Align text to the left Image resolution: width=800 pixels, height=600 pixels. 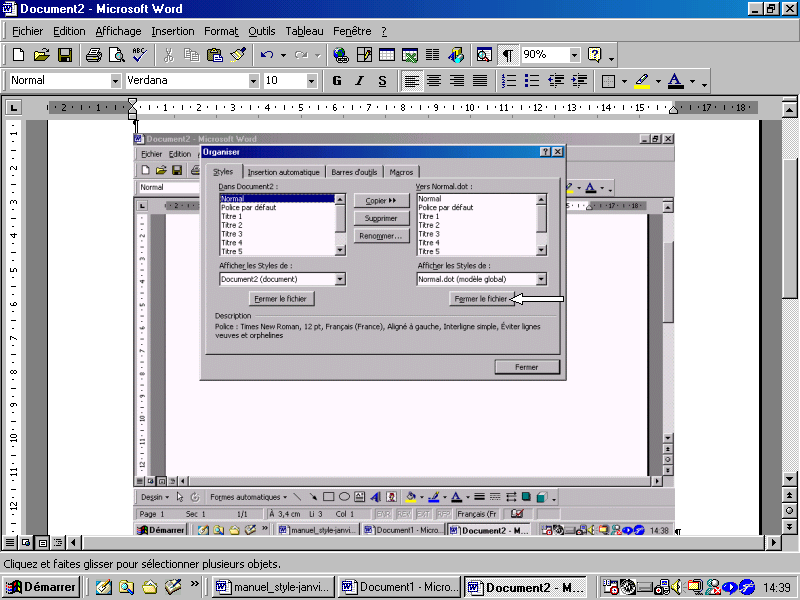pos(412,81)
